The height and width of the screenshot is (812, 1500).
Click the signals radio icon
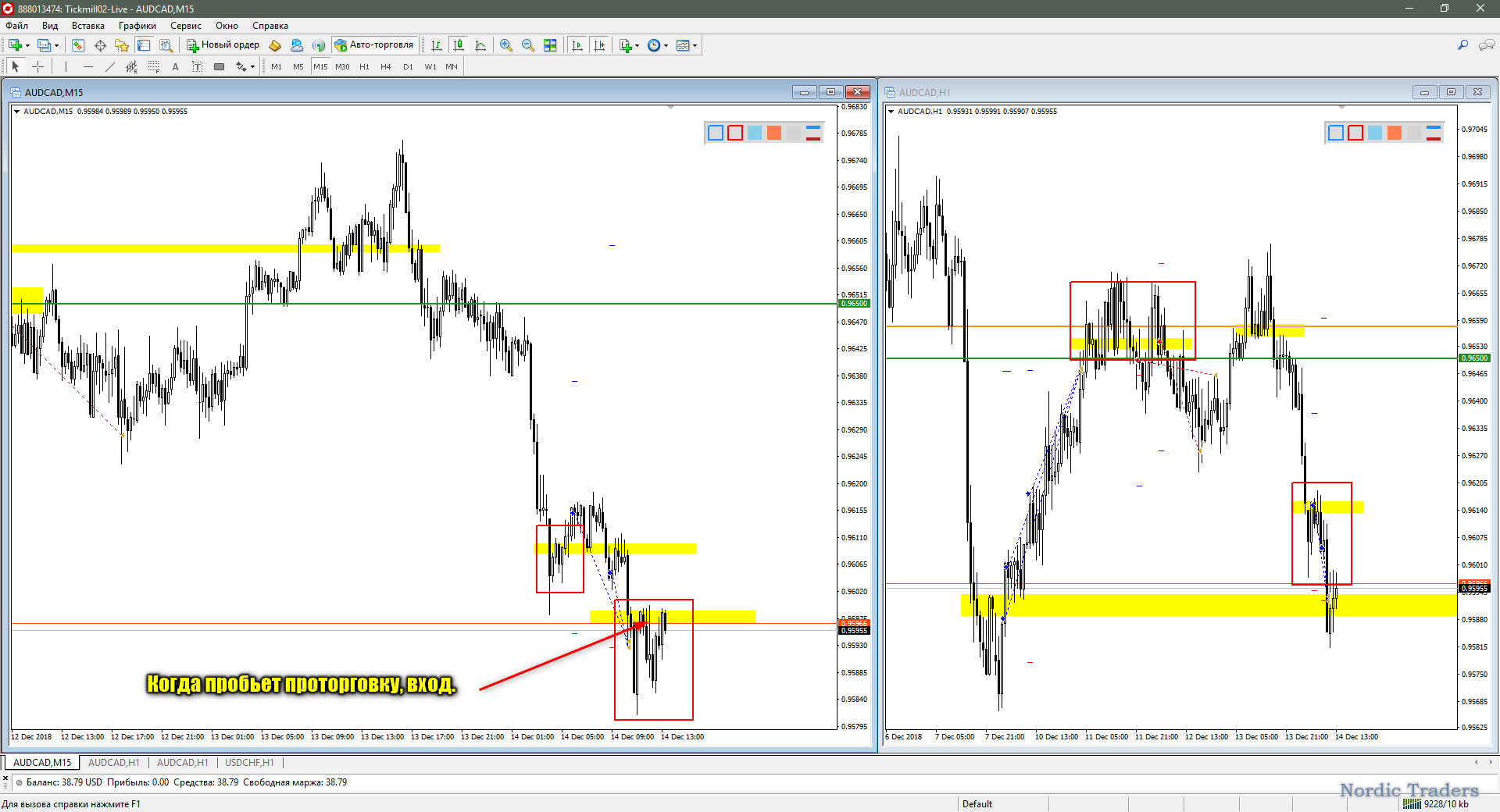(319, 45)
